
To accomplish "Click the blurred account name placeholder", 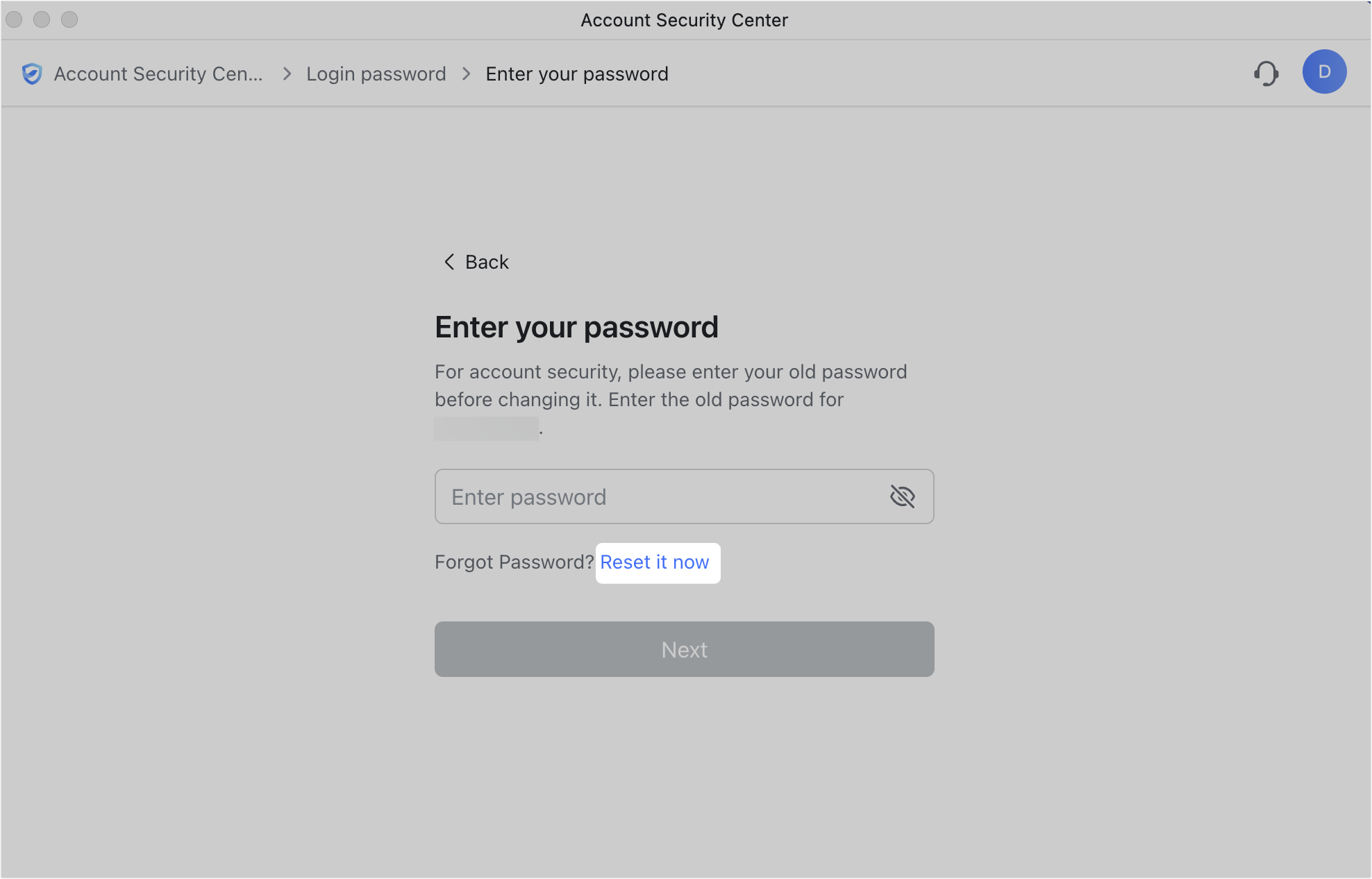I will point(486,428).
